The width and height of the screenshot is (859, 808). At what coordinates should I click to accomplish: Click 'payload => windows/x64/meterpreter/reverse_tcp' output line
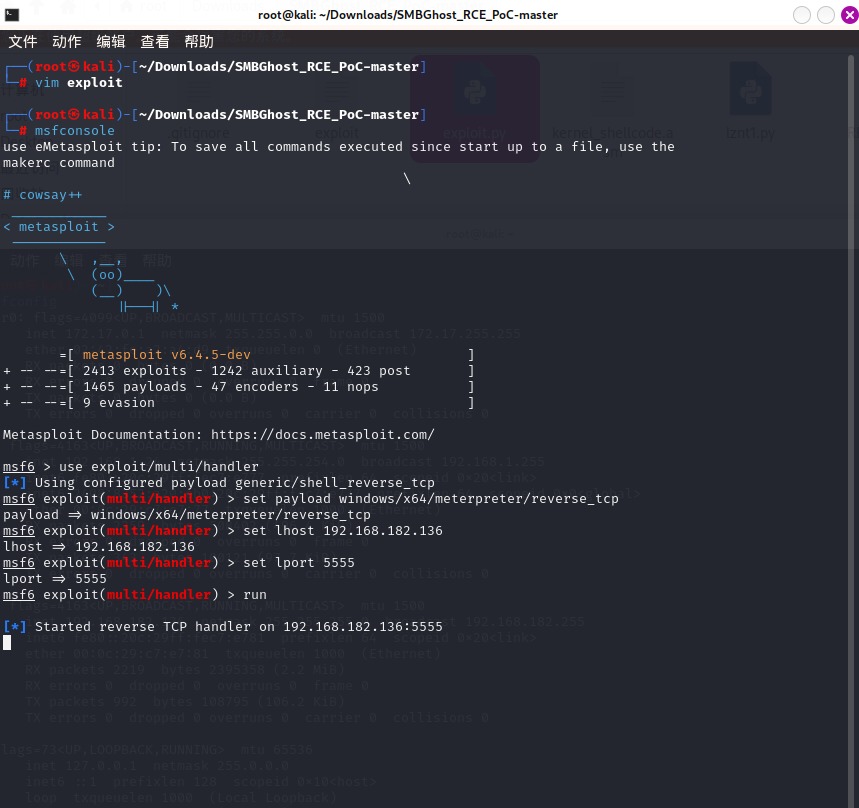187,515
